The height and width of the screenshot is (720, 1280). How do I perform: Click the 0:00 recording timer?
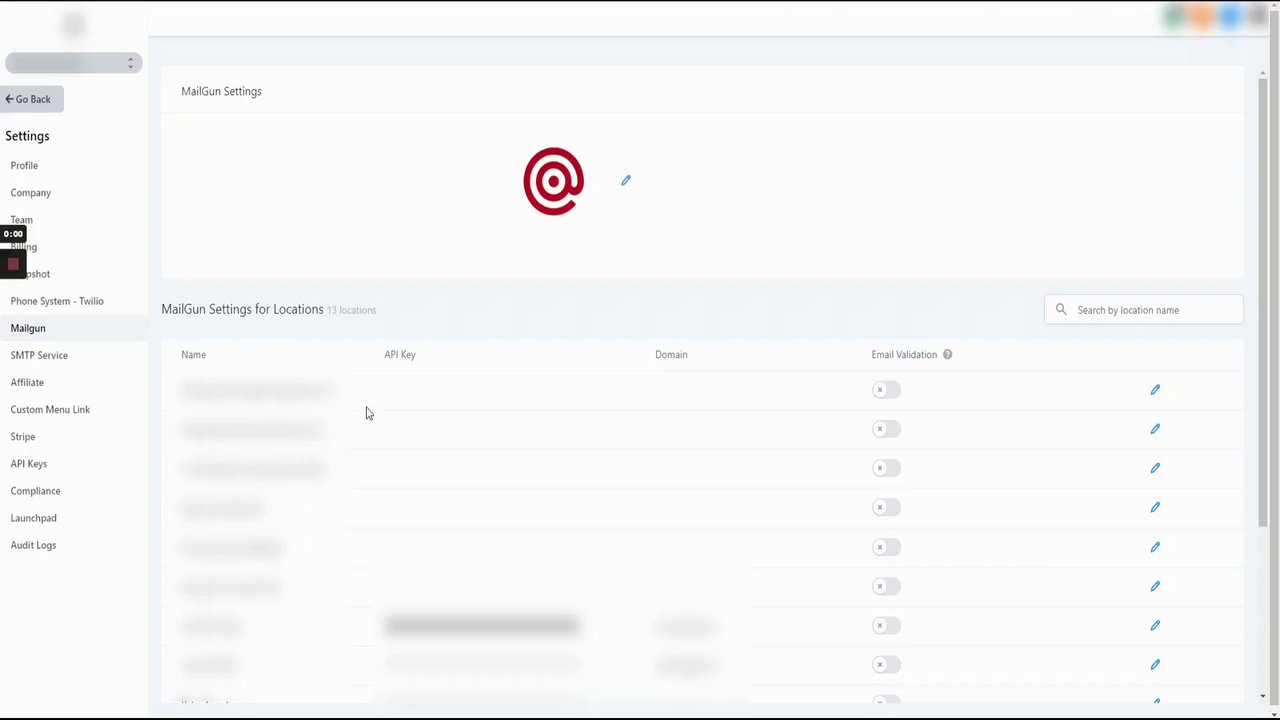pos(13,234)
